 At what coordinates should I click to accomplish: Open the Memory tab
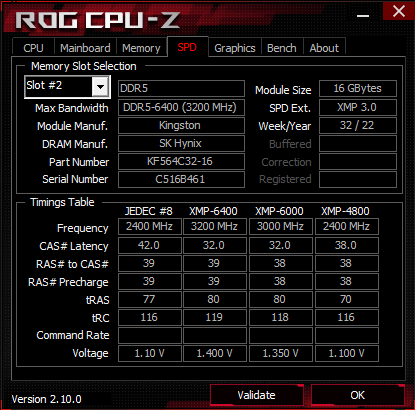141,48
